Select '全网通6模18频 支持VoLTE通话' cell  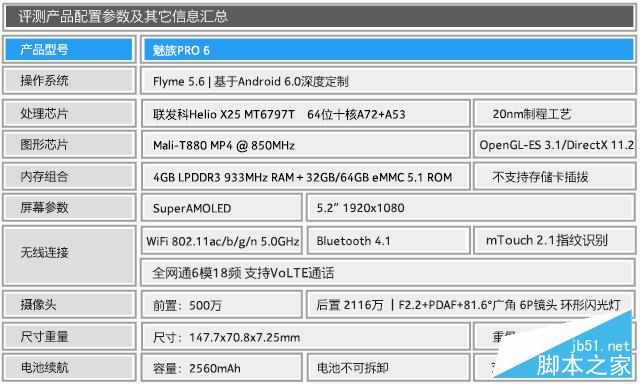(388, 272)
